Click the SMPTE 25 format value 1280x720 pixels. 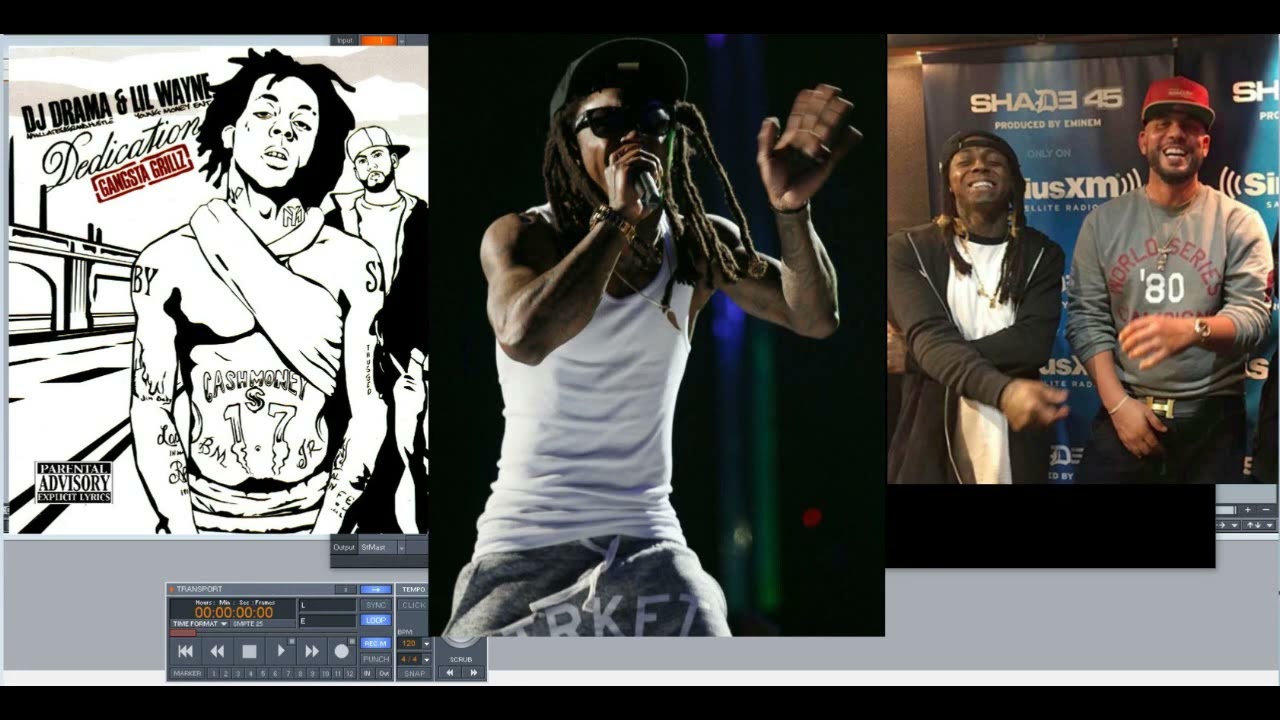tap(248, 624)
